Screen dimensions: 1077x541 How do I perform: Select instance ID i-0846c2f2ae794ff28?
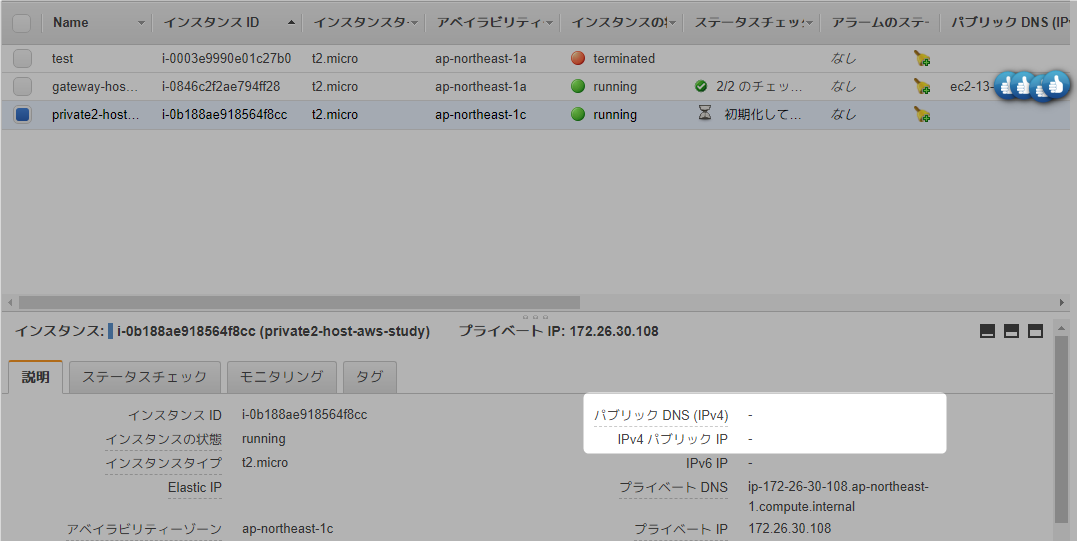coord(221,87)
